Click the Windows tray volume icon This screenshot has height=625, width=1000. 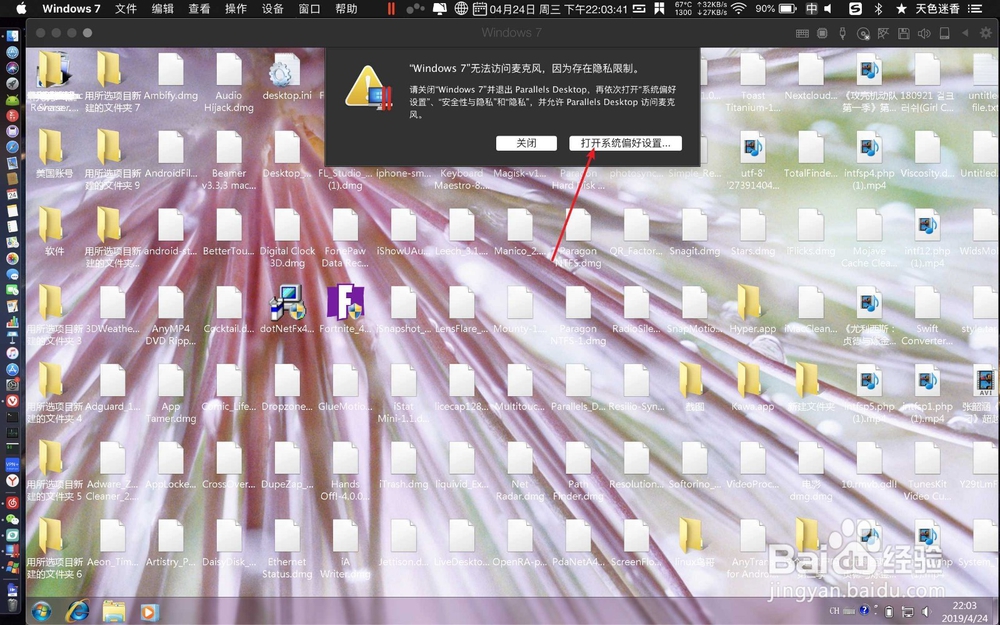(x=925, y=612)
